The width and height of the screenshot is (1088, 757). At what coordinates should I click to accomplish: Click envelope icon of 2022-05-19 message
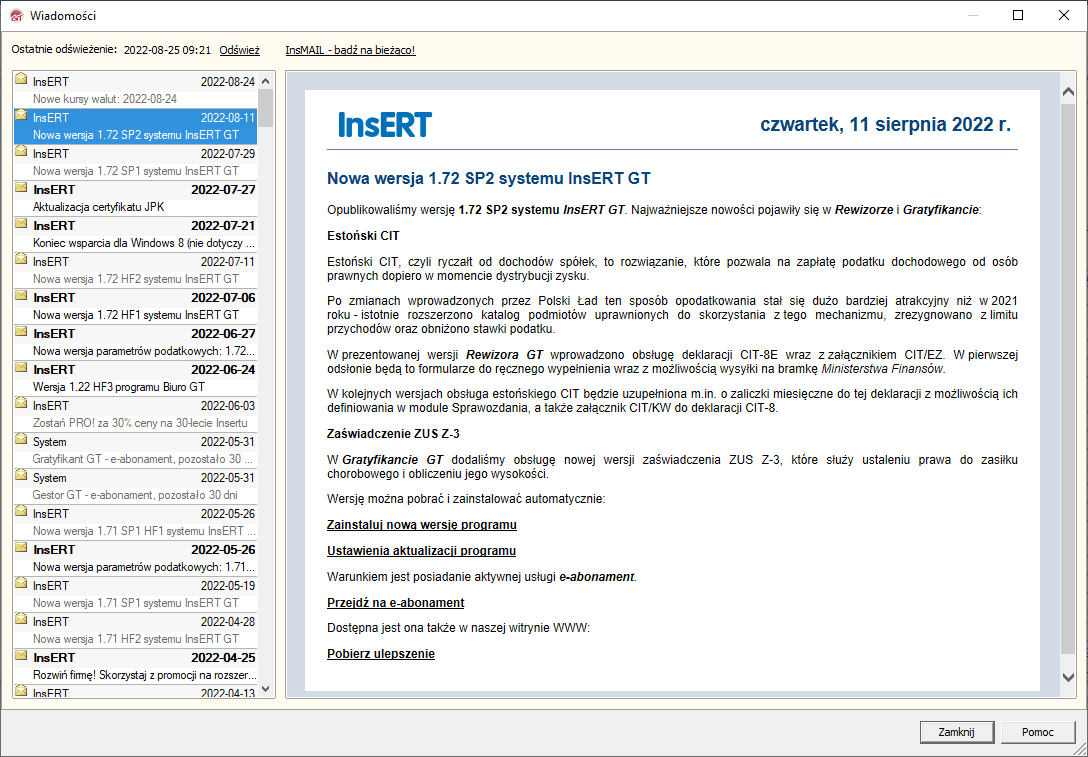point(22,584)
